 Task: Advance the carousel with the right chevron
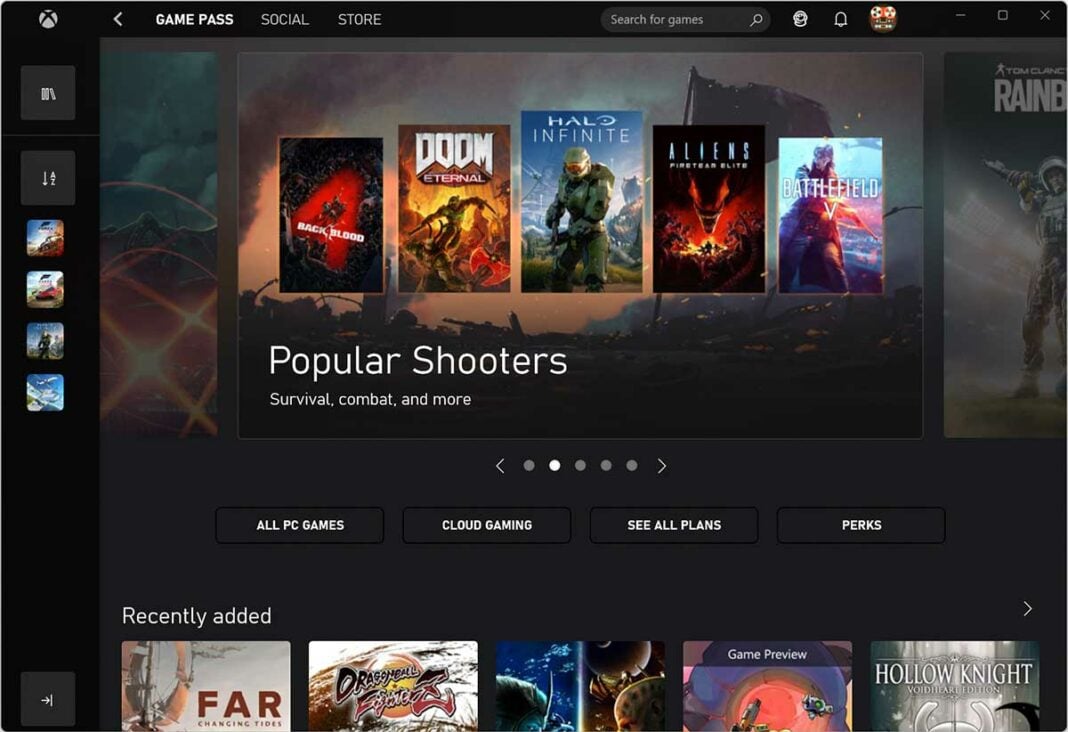[x=661, y=465]
